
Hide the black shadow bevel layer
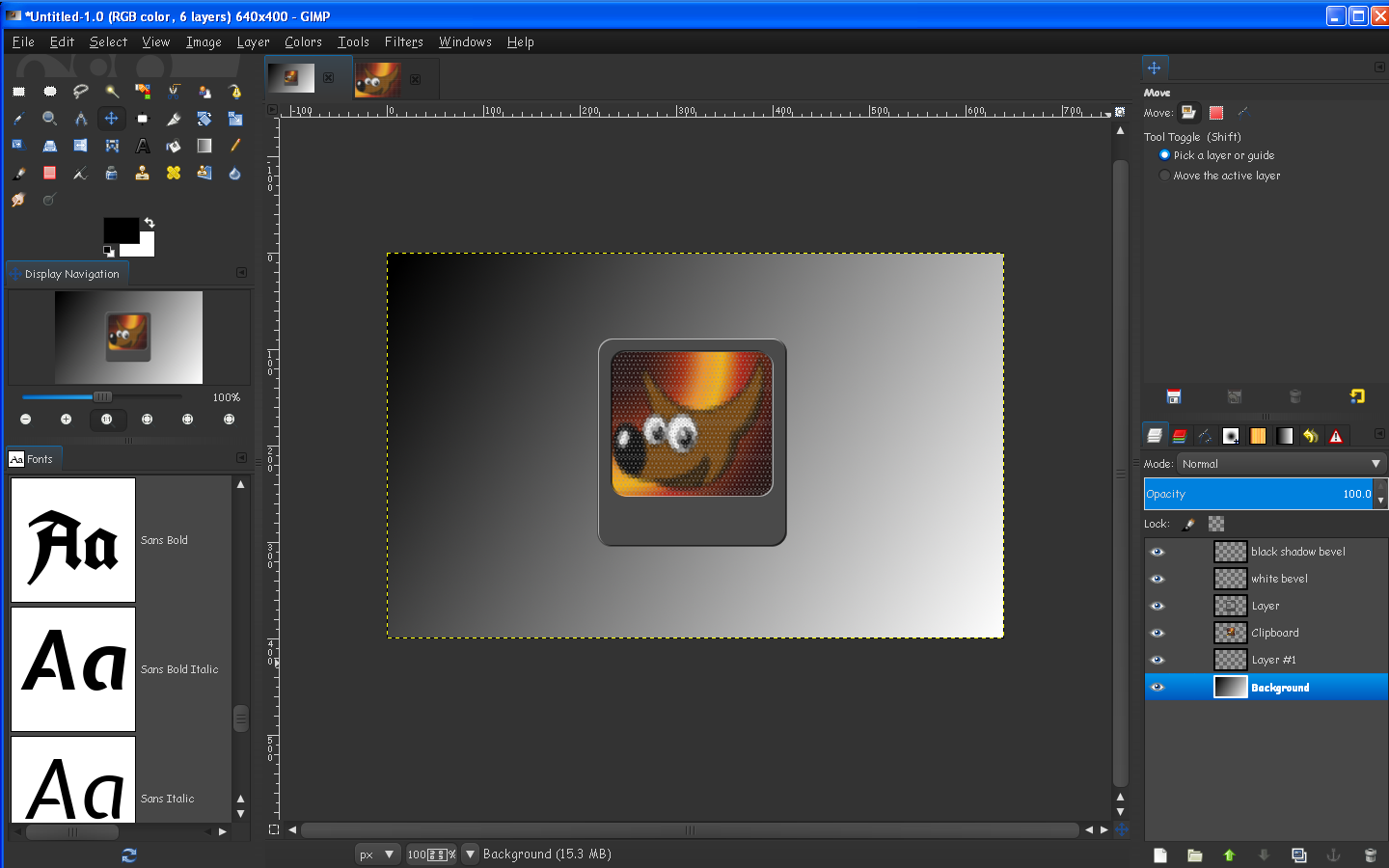(x=1157, y=552)
